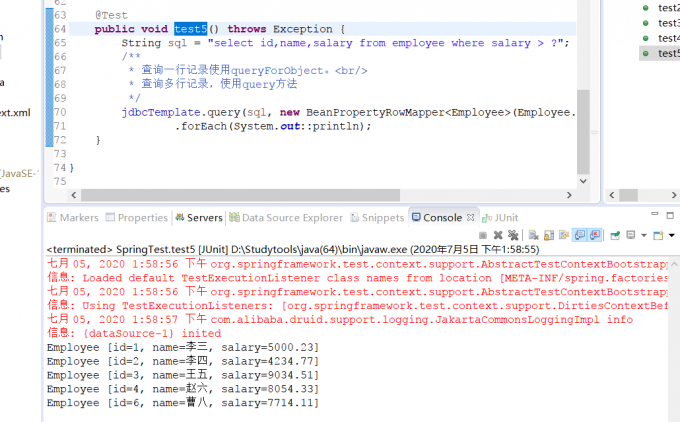Image resolution: width=680 pixels, height=422 pixels.
Task: Click the '{dataSource-1} inited' log line
Action: [134, 334]
